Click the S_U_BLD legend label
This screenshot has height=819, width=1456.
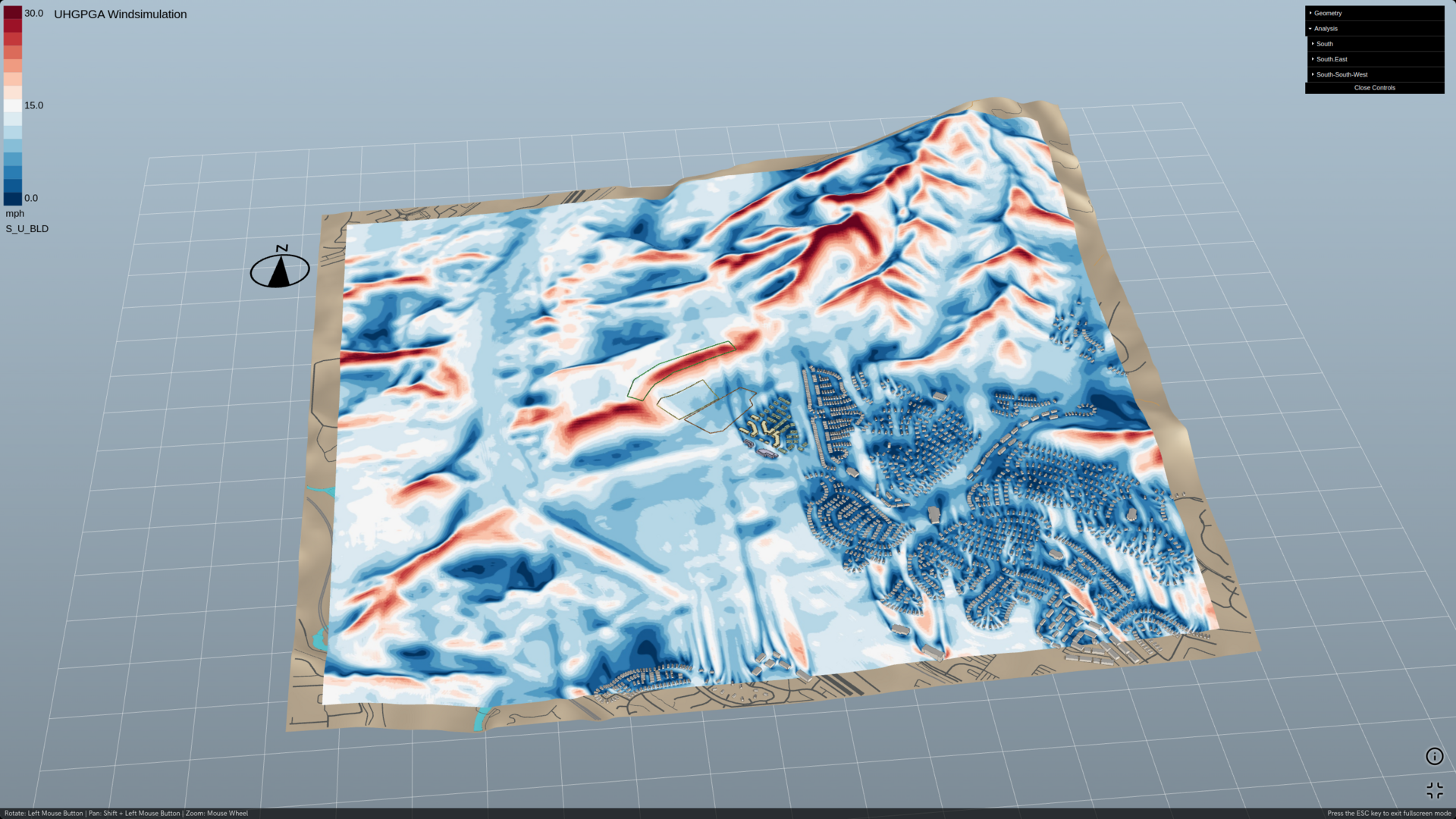coord(27,228)
